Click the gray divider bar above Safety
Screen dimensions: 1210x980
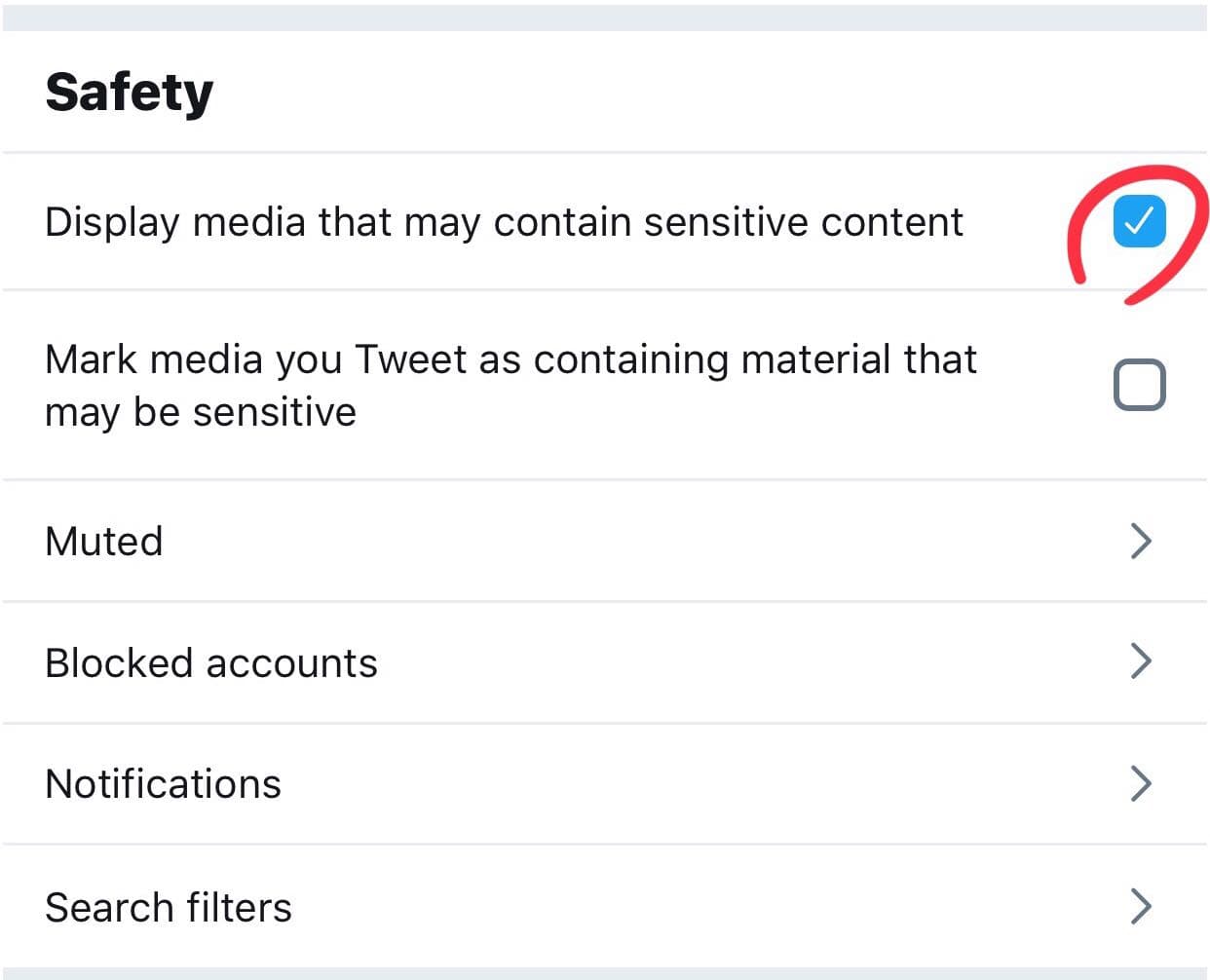[604, 17]
